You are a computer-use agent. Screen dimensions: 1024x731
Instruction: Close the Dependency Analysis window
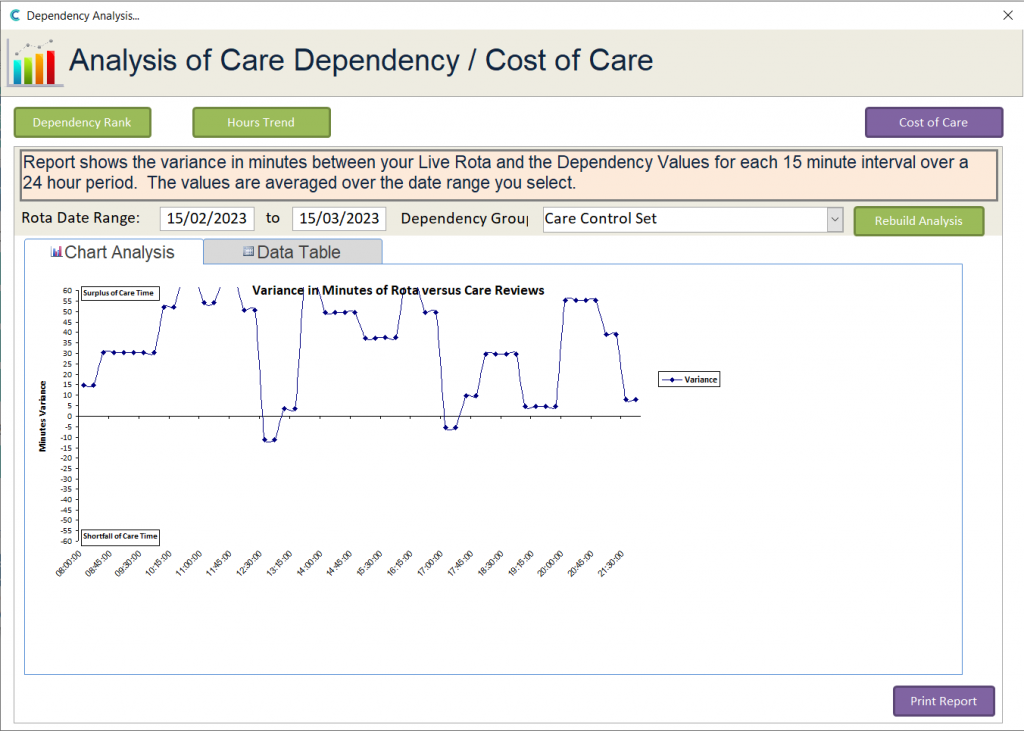[1006, 16]
